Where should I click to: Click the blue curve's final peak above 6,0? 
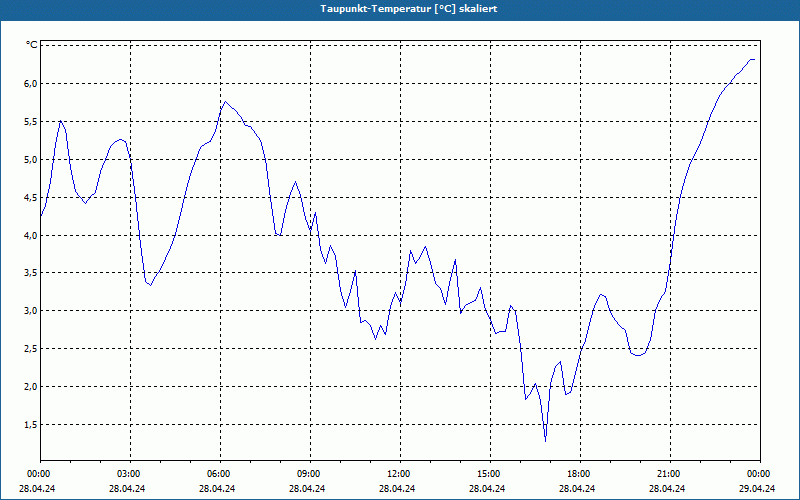coord(752,60)
